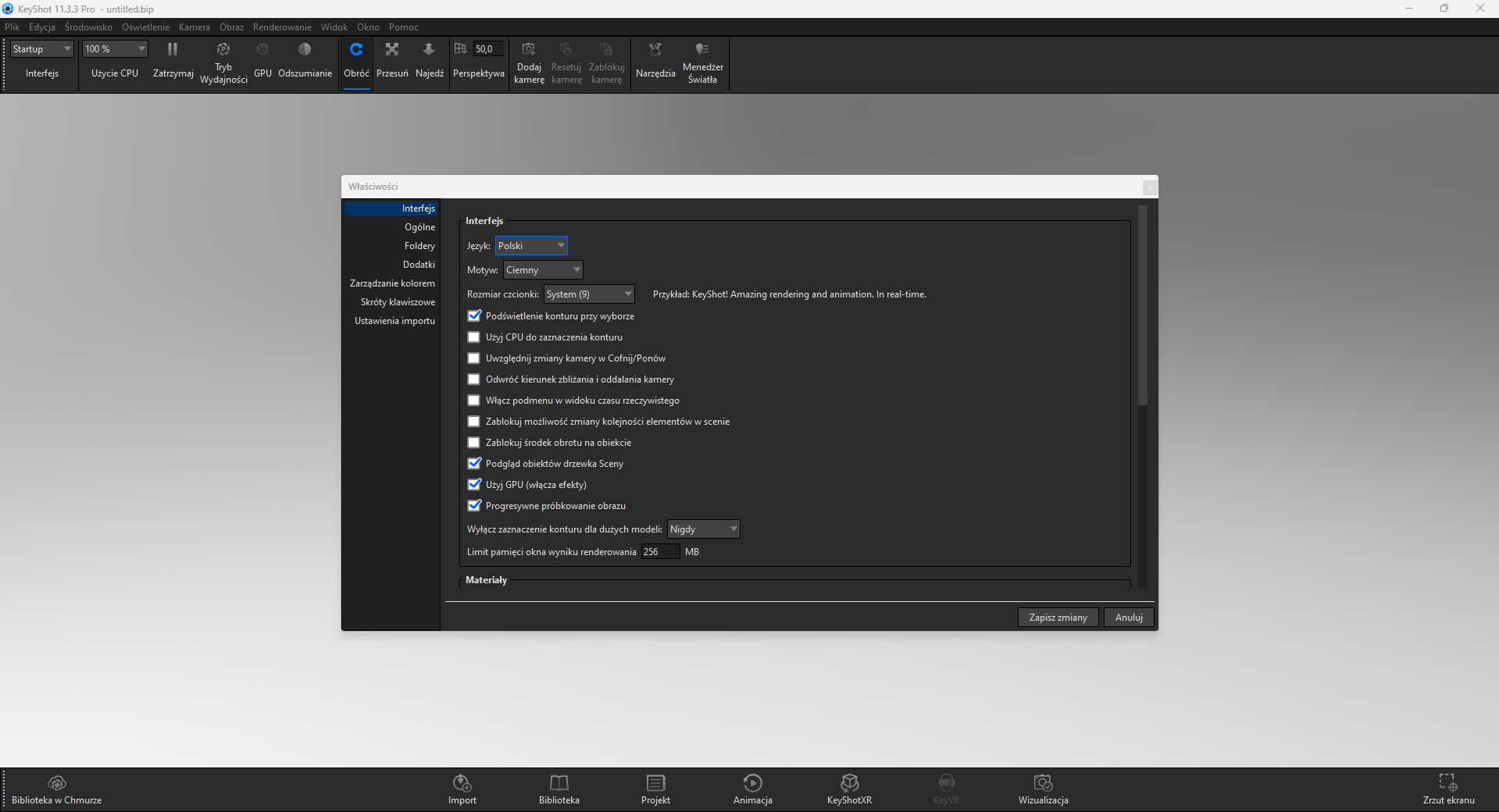Click the perspective value 50,0 field
Image resolution: width=1499 pixels, height=812 pixels.
tap(488, 49)
